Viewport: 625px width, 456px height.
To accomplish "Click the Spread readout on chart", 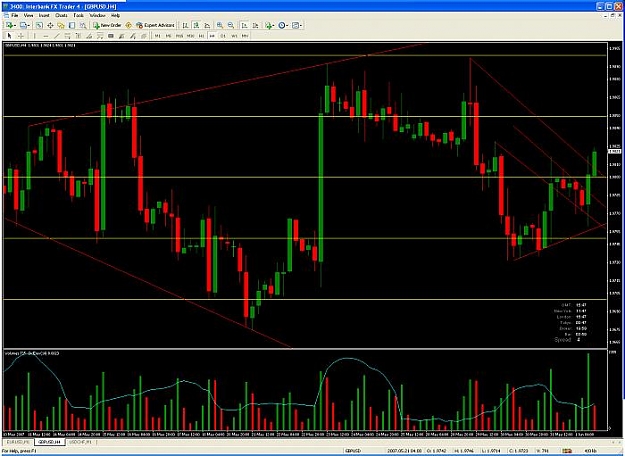I will pyautogui.click(x=567, y=340).
